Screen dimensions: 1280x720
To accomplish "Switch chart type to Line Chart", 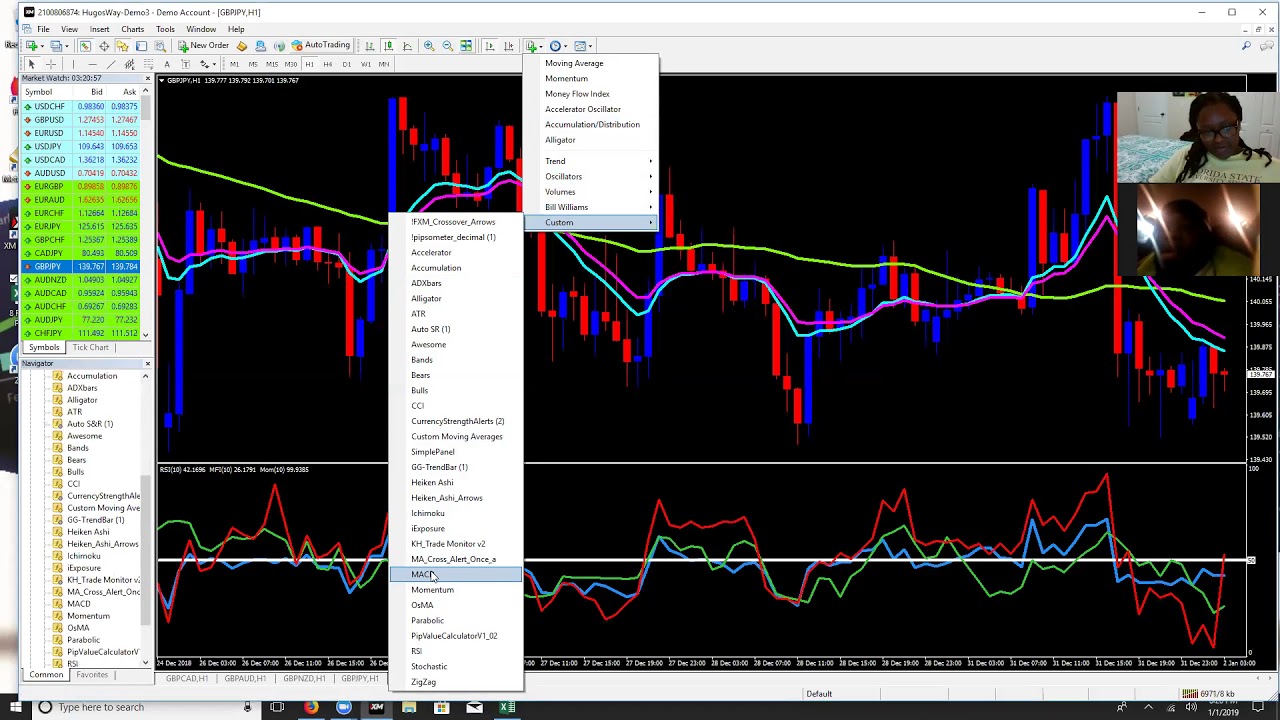I will click(x=407, y=46).
